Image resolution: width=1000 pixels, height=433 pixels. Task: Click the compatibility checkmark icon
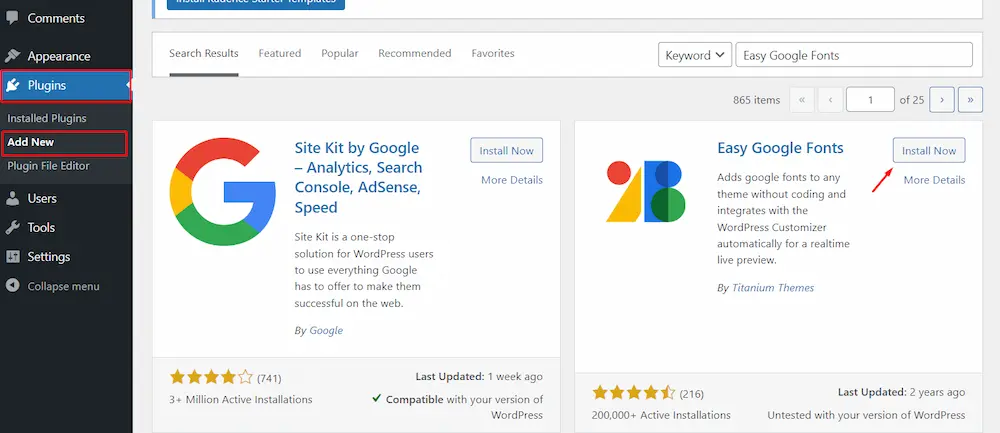[x=377, y=399]
